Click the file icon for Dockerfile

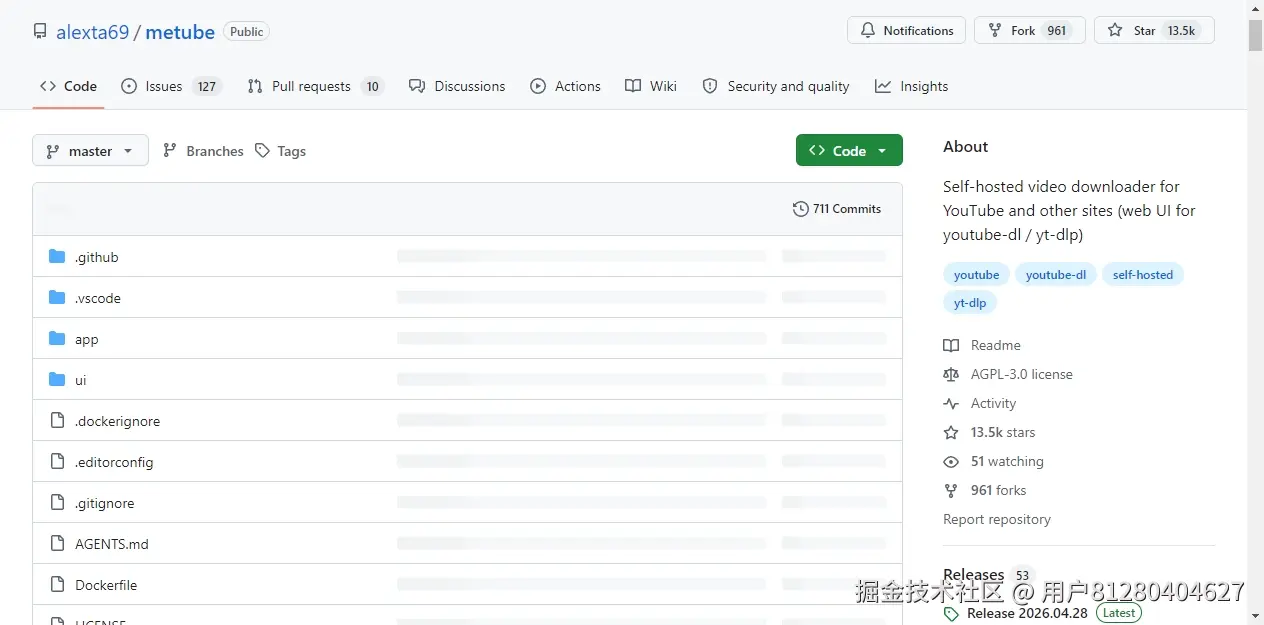[57, 585]
